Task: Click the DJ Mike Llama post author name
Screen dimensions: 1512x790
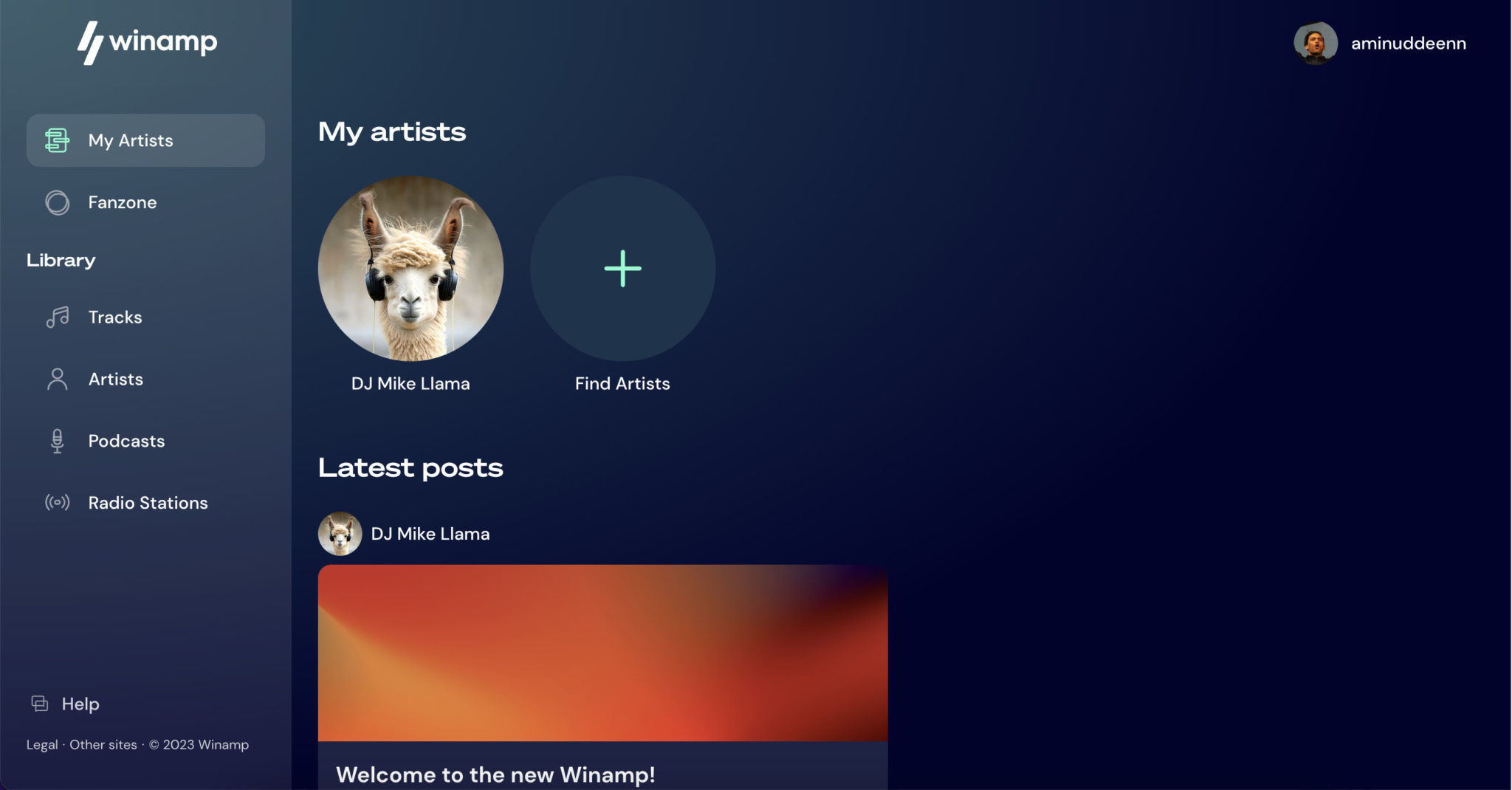Action: pyautogui.click(x=430, y=534)
